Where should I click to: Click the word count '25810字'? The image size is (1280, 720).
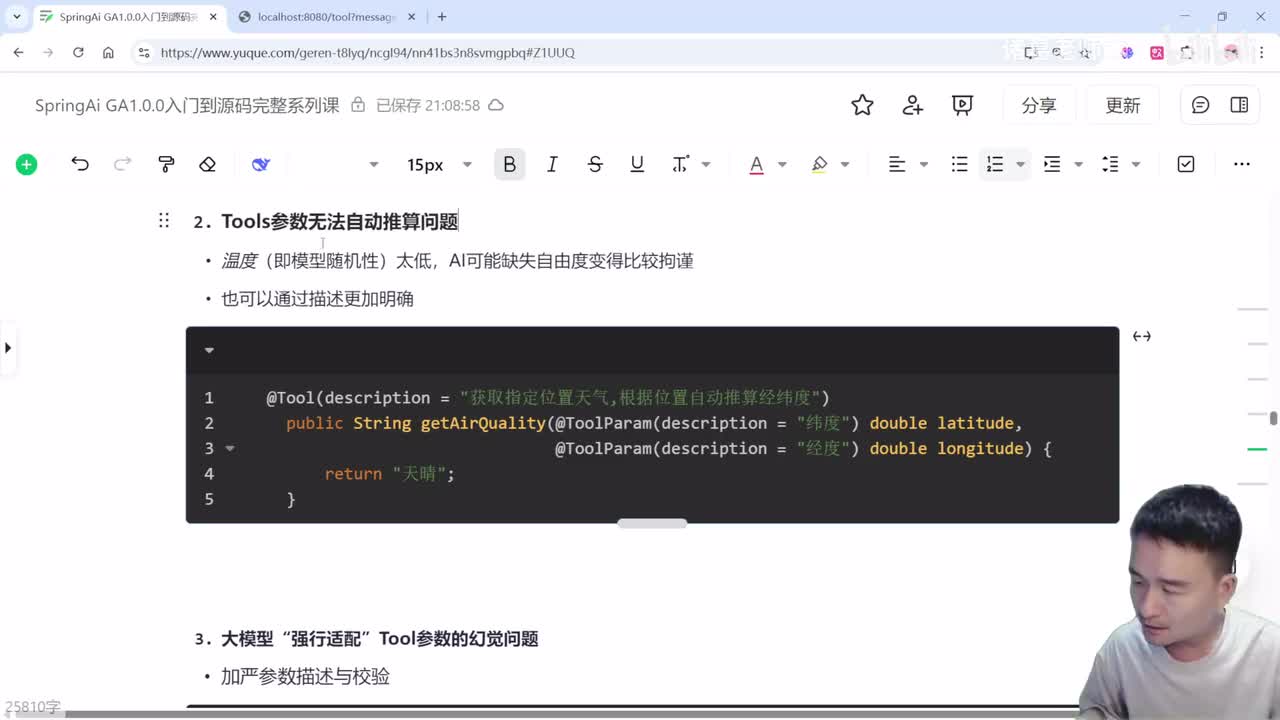click(32, 707)
